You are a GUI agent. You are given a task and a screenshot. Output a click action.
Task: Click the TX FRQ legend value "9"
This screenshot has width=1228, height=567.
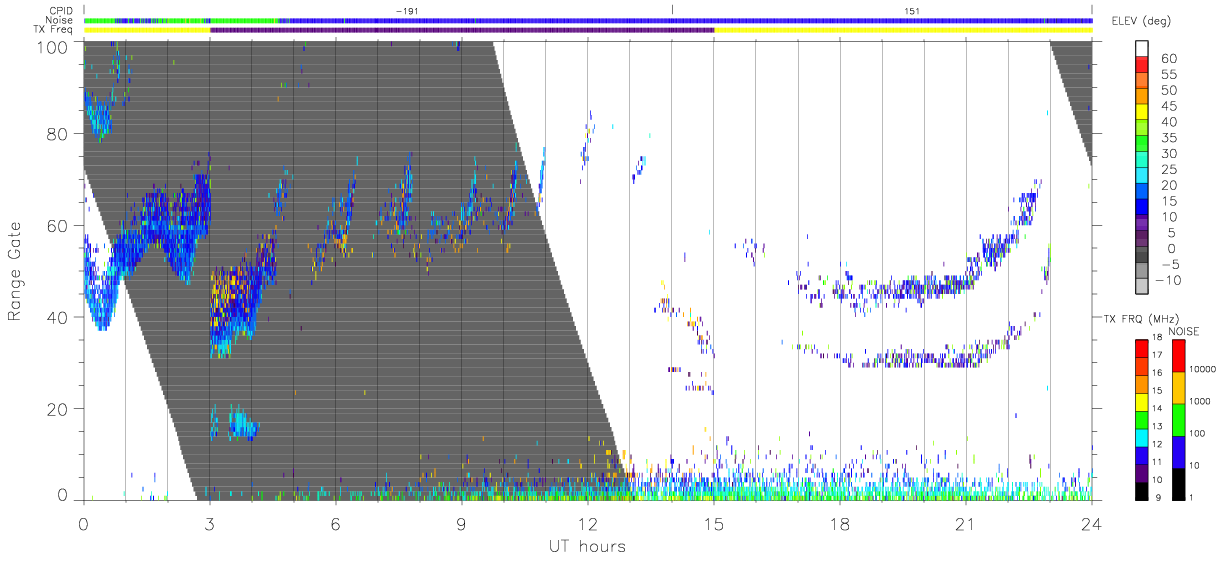[1159, 498]
